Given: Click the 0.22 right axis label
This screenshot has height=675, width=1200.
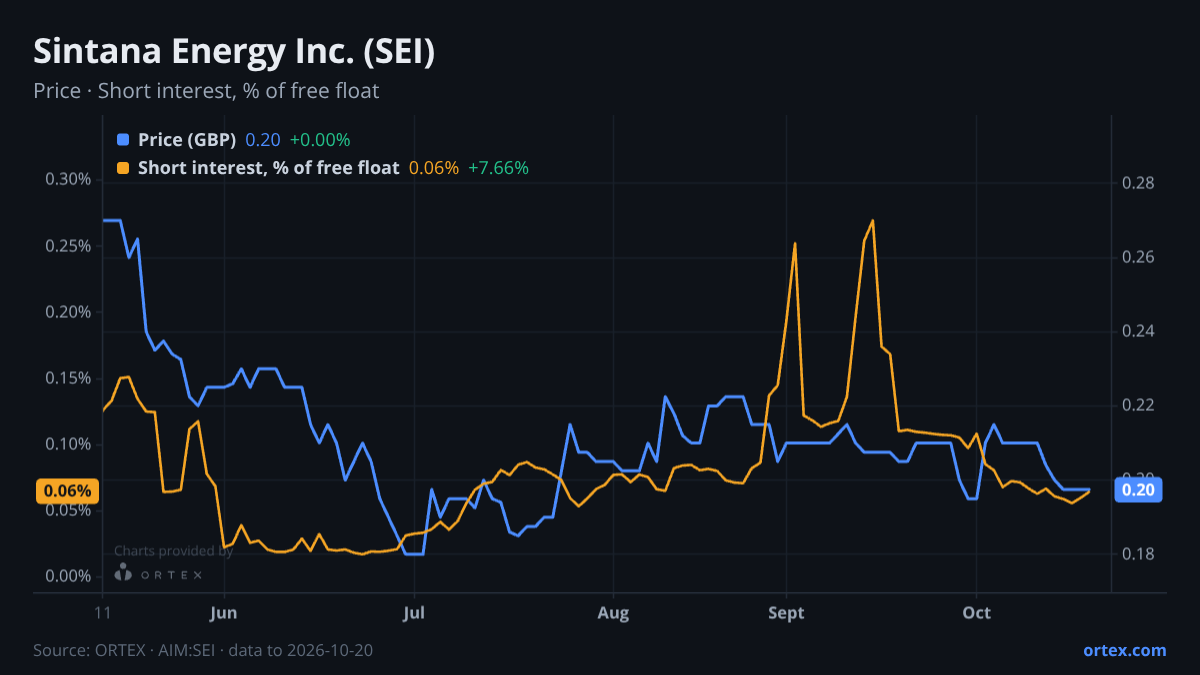Looking at the screenshot, I should coord(1139,405).
